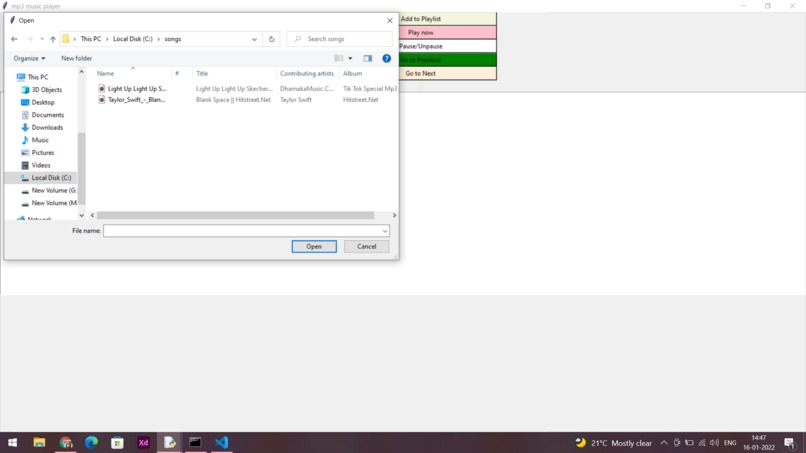Go up one folder level
This screenshot has height=453, width=806.
(x=52, y=39)
